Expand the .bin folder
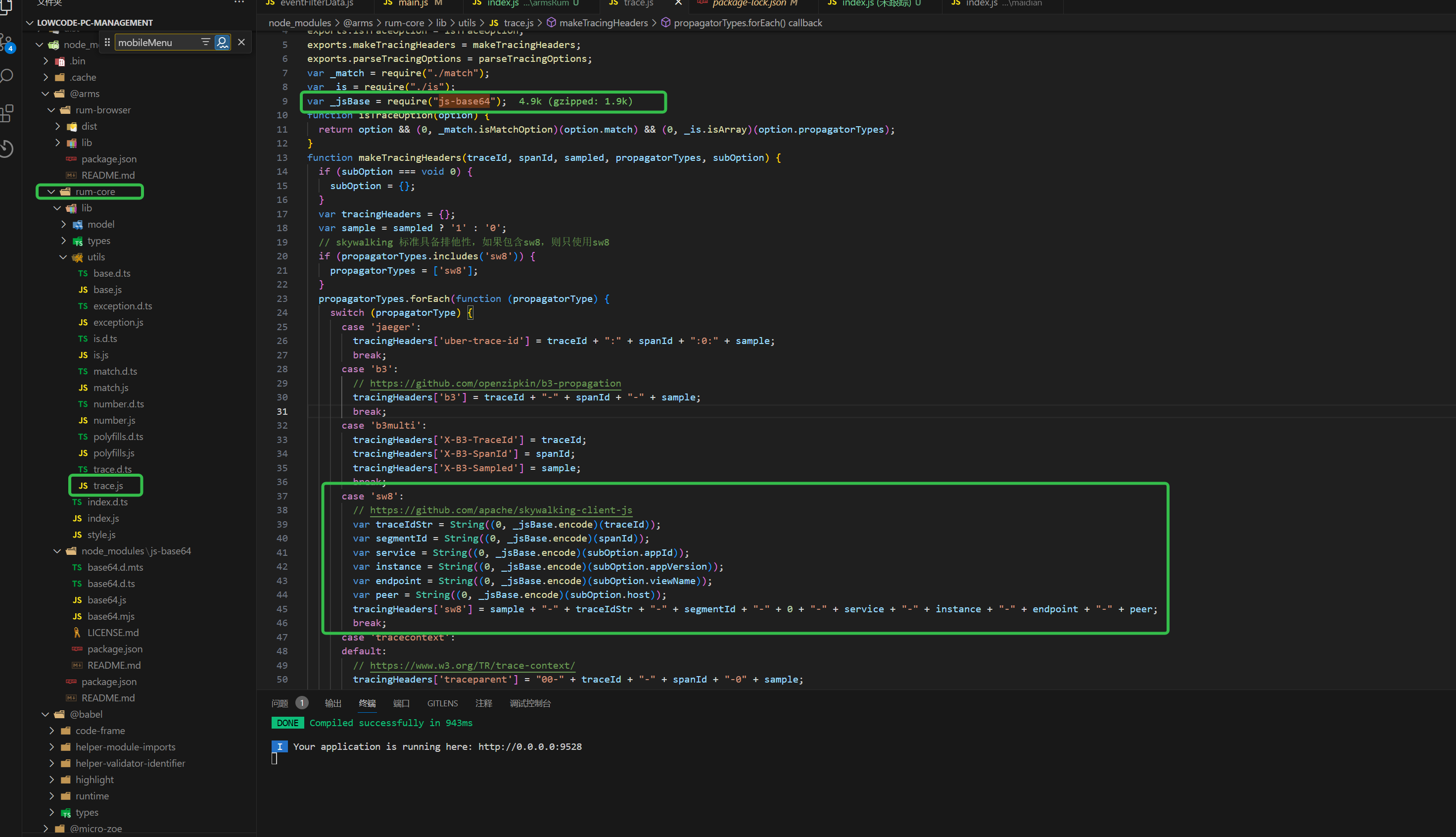 tap(46, 61)
